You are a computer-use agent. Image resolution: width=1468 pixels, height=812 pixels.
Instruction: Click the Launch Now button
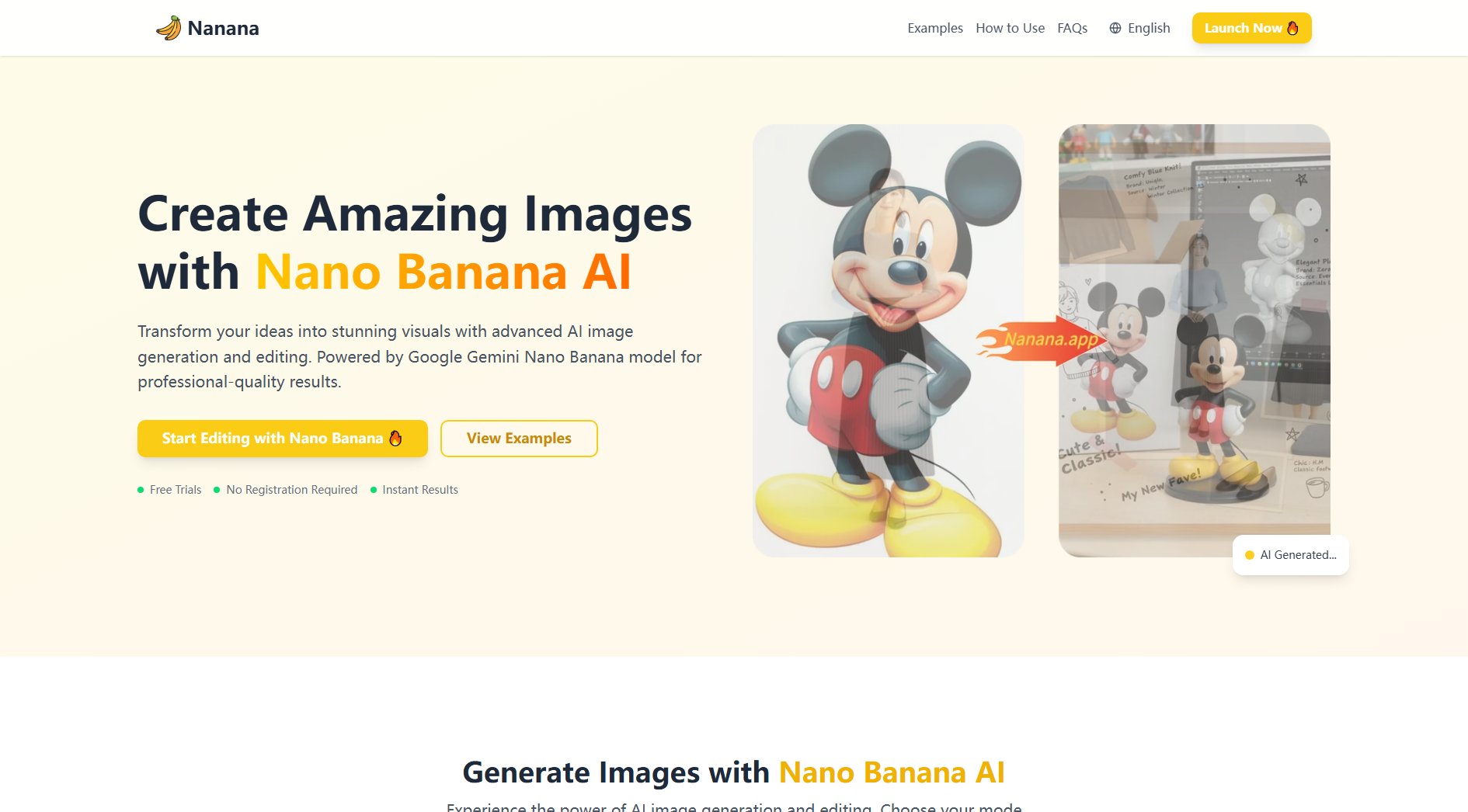(1251, 28)
